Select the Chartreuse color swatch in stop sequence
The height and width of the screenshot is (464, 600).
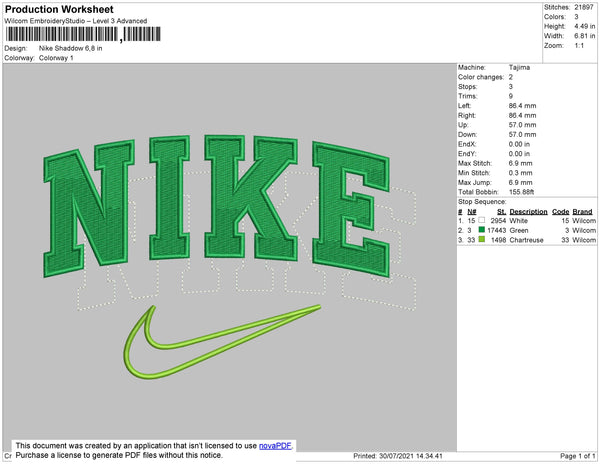coord(482,239)
